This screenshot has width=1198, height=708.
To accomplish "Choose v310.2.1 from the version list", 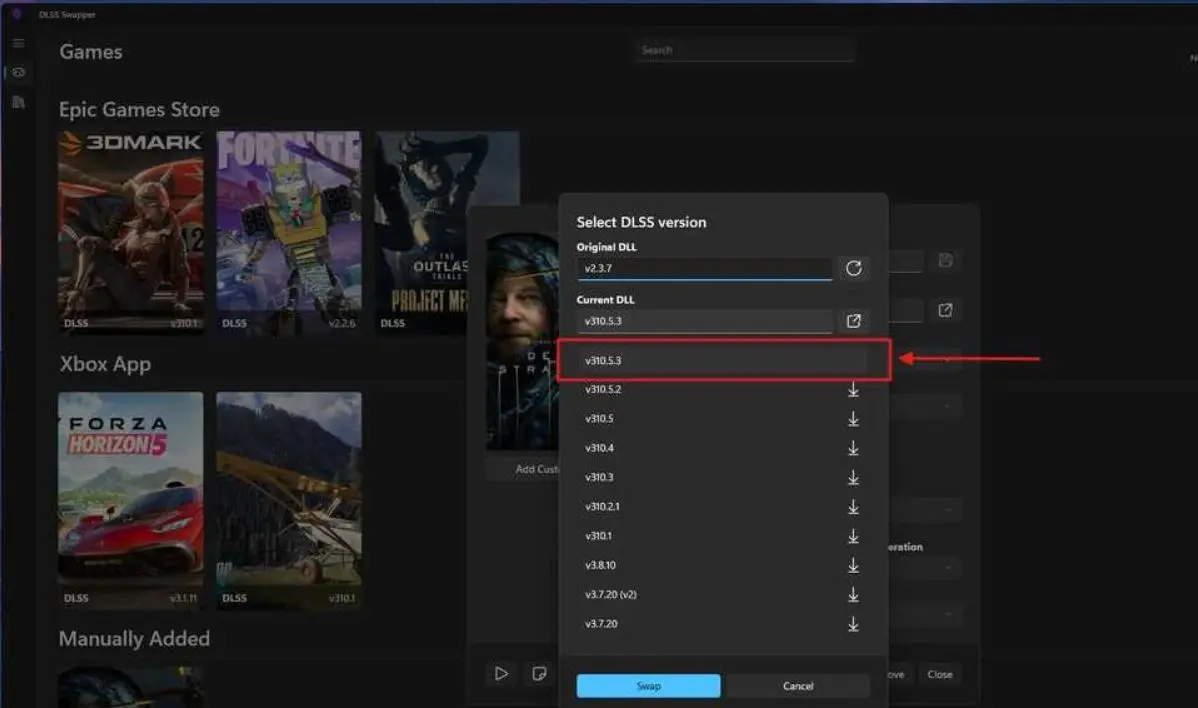I will coord(724,506).
